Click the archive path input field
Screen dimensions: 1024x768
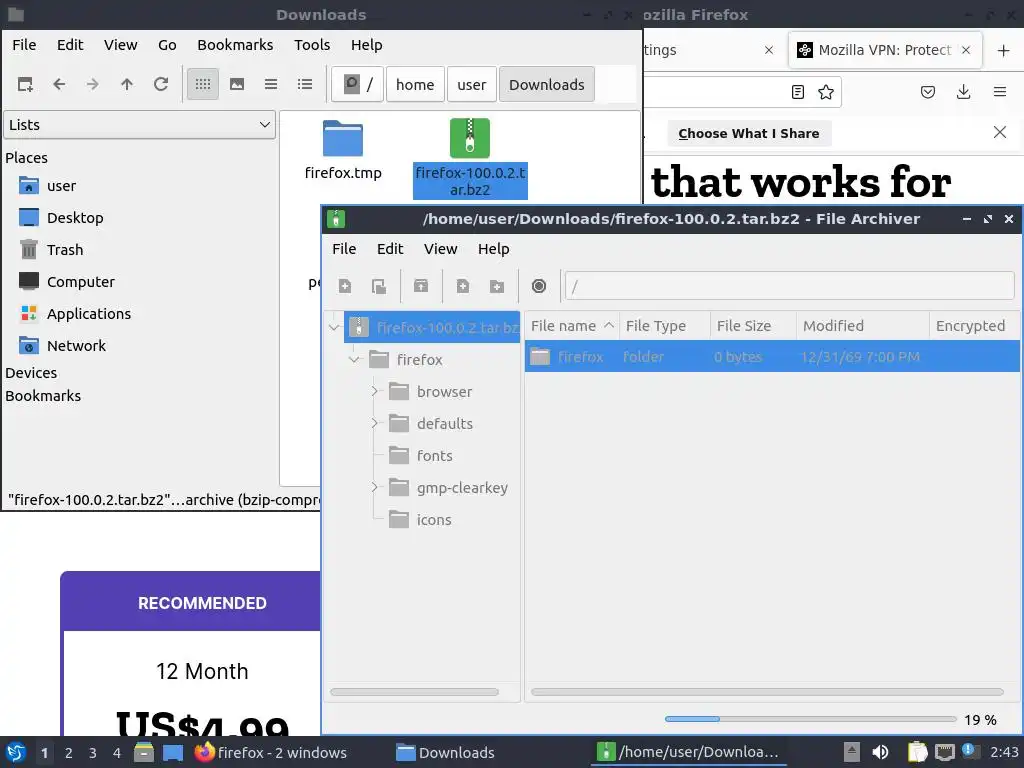(790, 286)
